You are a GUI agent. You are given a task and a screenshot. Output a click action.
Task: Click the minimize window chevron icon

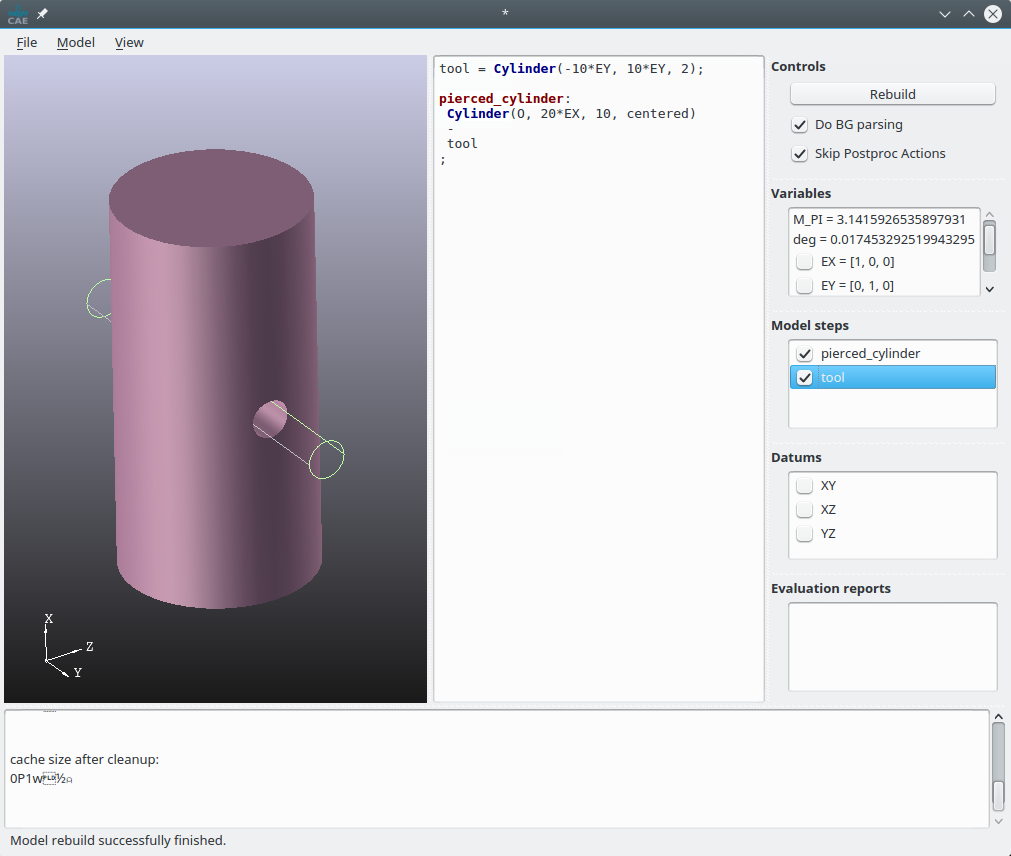point(945,14)
